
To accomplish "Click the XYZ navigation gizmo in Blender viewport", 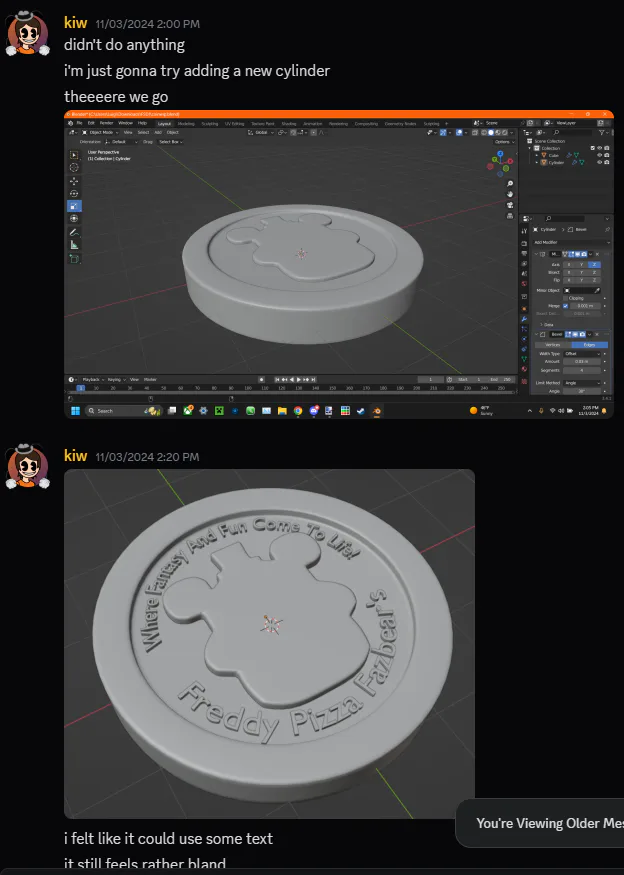I will [x=500, y=162].
